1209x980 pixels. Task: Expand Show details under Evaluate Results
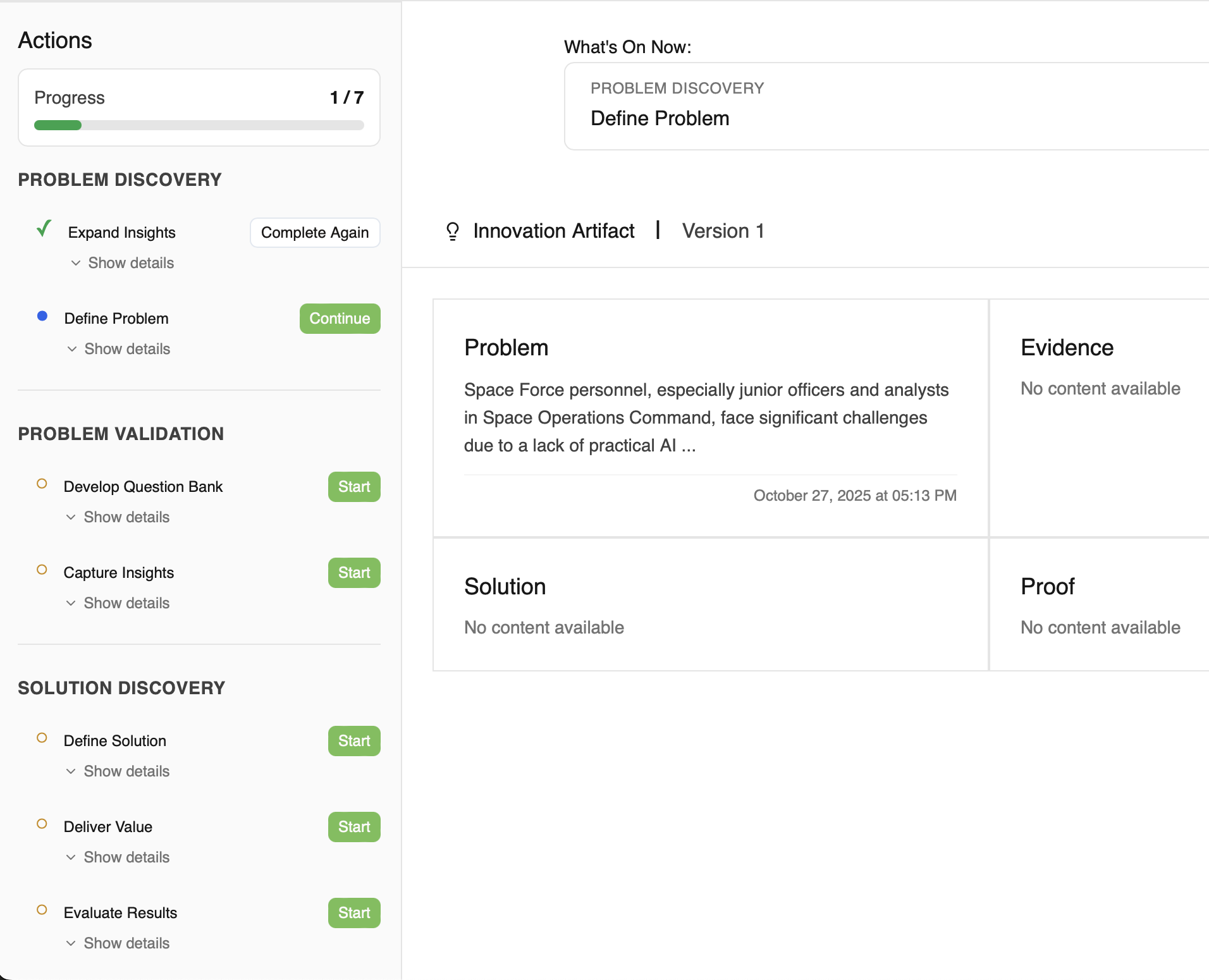click(118, 943)
